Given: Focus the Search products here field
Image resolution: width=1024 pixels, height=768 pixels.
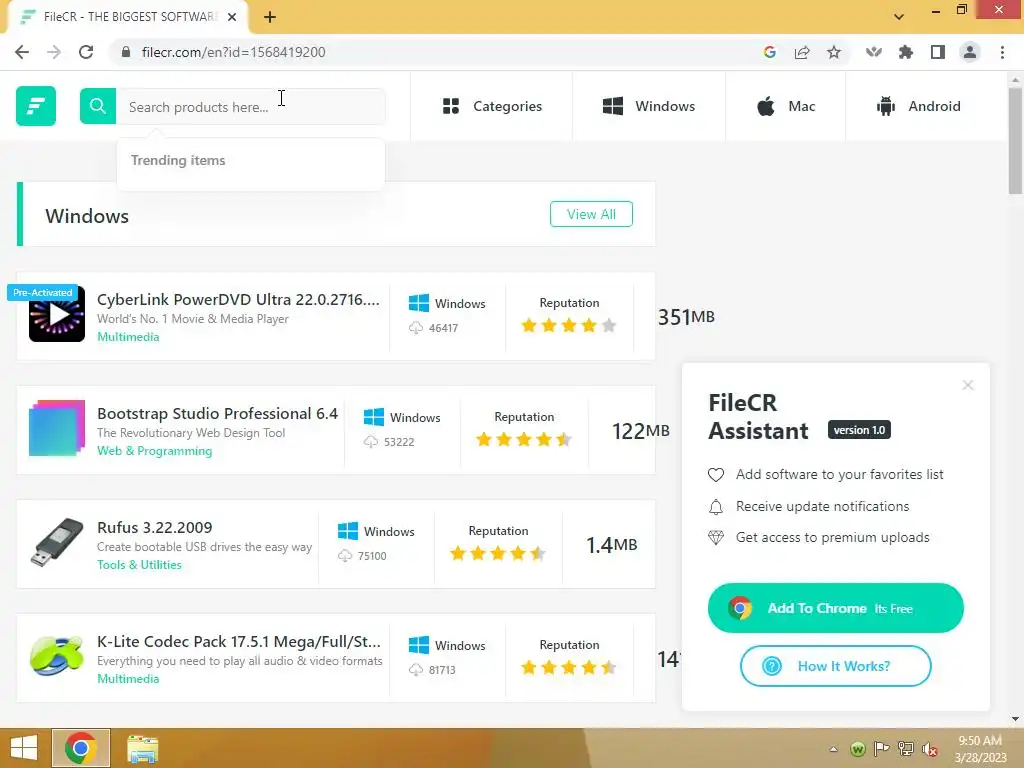Looking at the screenshot, I should coord(251,106).
